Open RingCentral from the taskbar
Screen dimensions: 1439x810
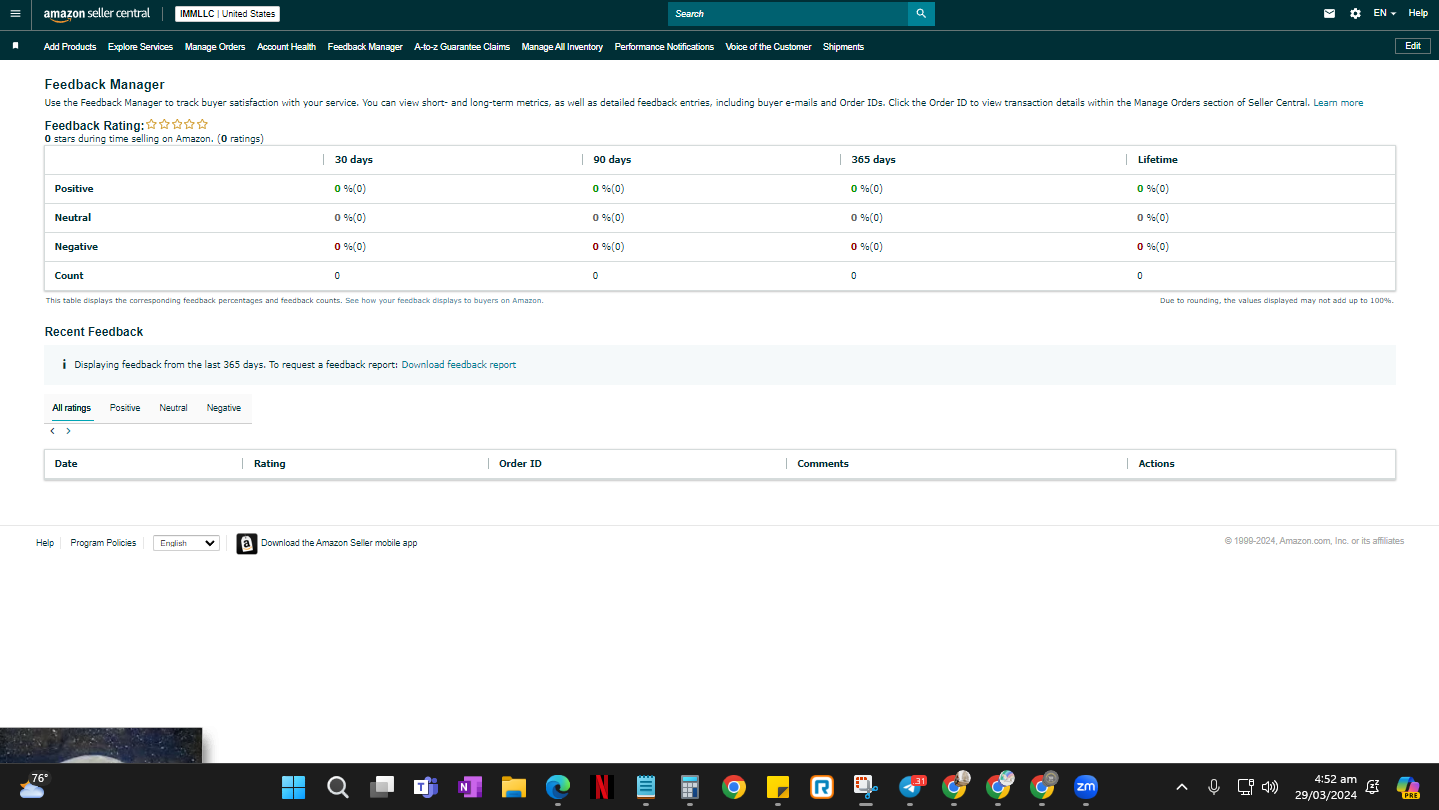point(822,787)
